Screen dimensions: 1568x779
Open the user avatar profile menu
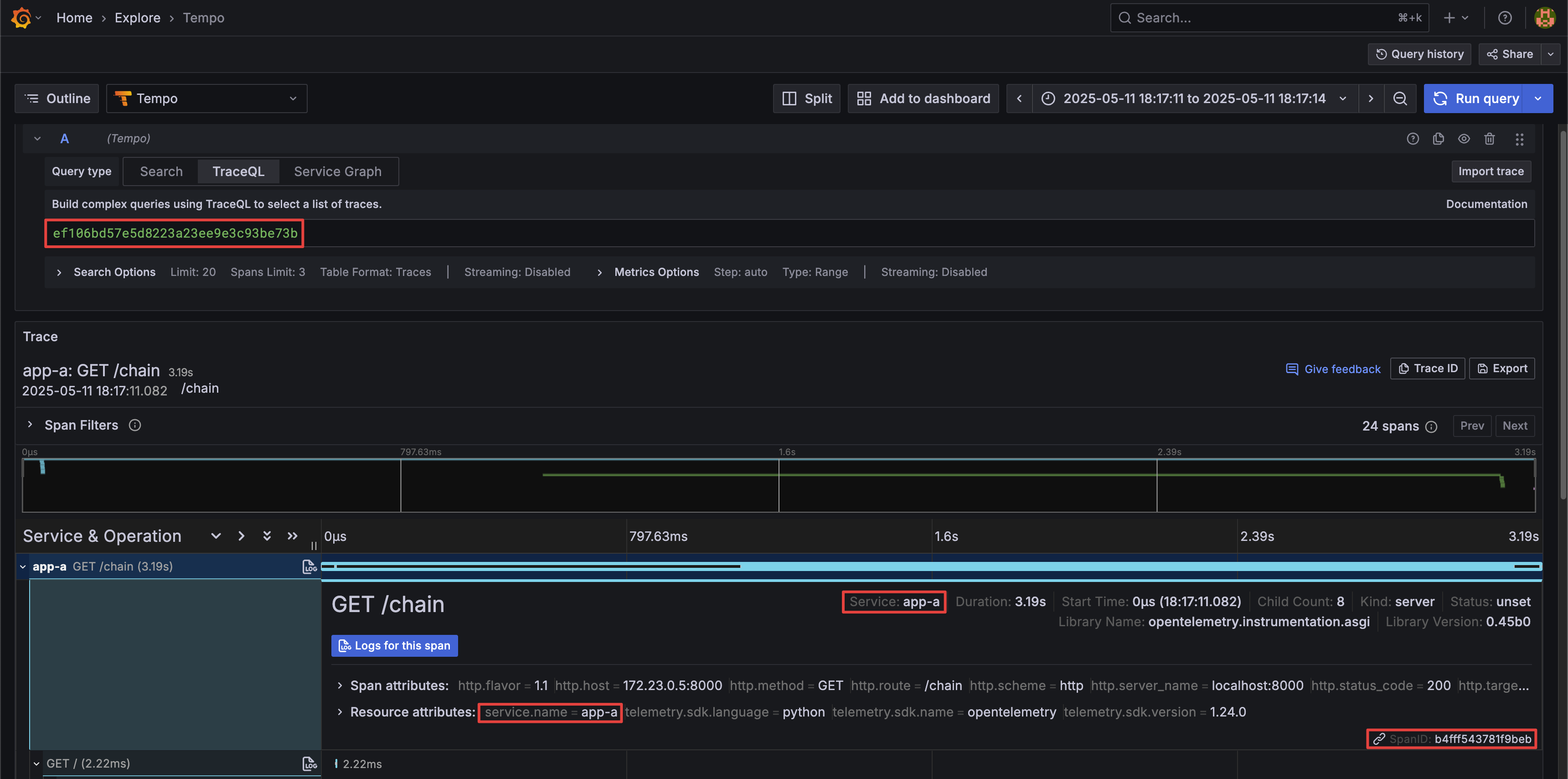click(1544, 18)
